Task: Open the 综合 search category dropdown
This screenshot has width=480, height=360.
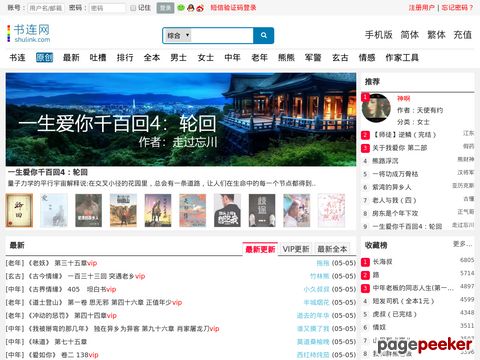Action: pos(178,35)
